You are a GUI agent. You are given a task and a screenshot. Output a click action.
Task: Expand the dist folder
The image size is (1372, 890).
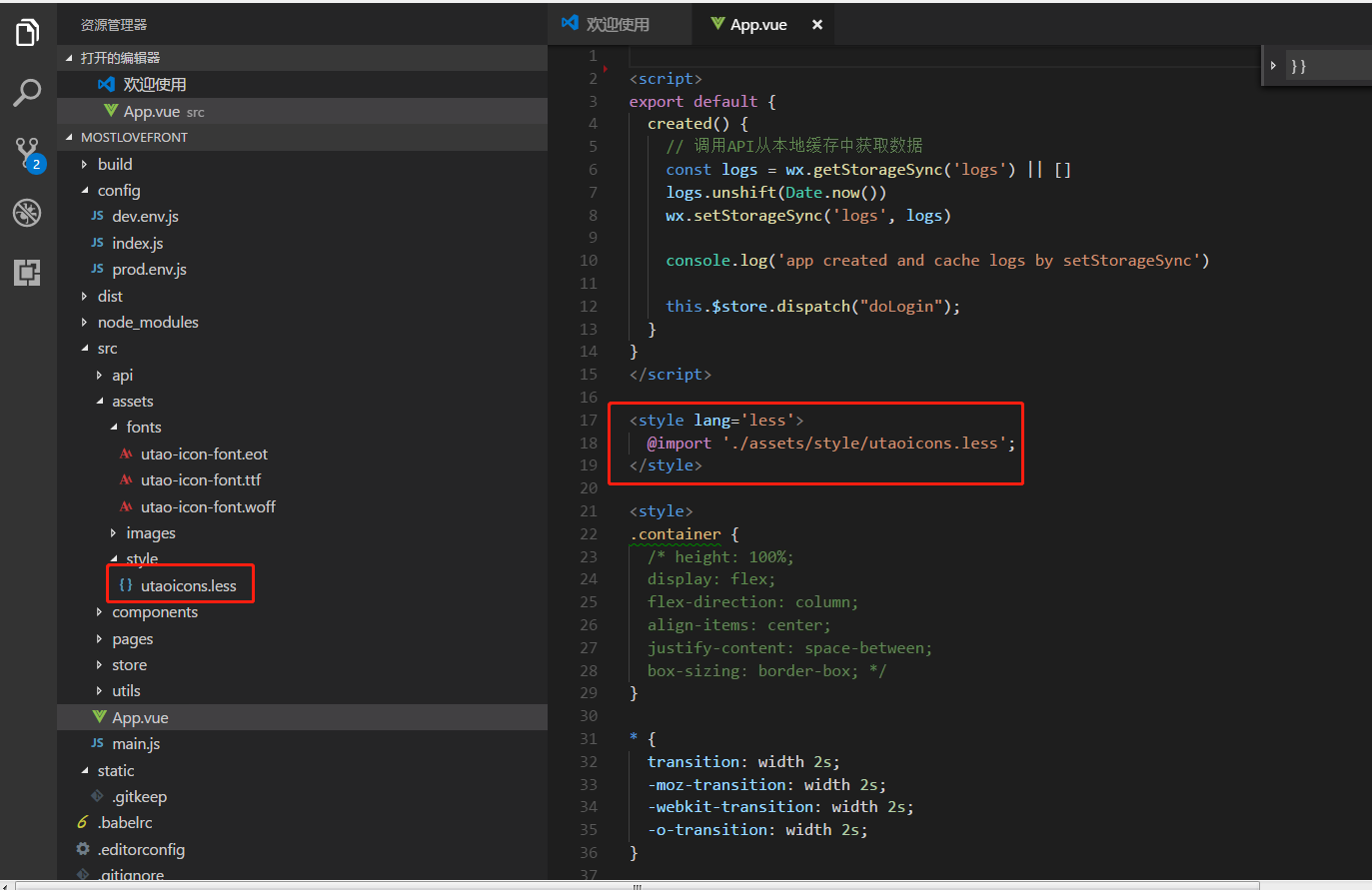point(84,296)
